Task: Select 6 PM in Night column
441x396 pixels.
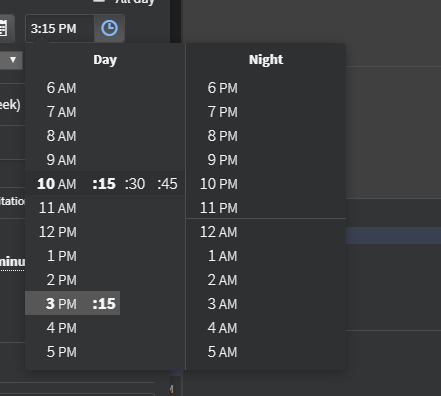Action: (222, 88)
